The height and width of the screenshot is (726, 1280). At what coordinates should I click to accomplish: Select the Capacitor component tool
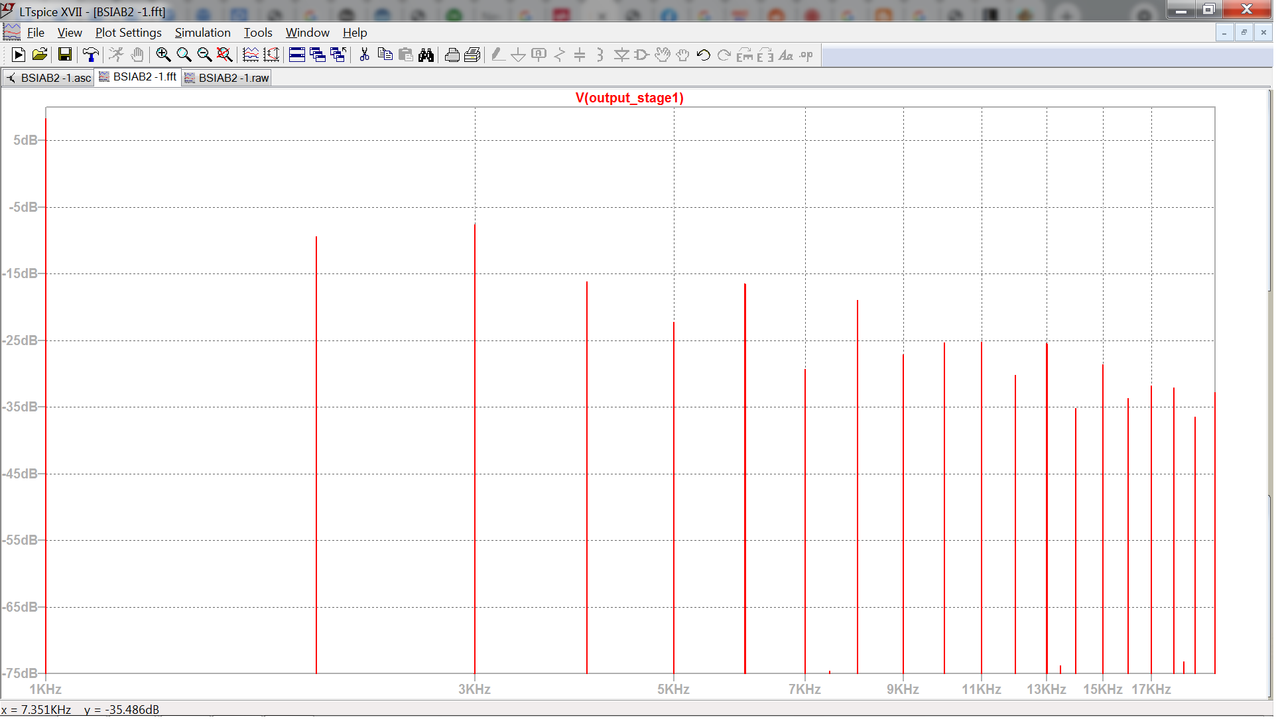[x=580, y=55]
